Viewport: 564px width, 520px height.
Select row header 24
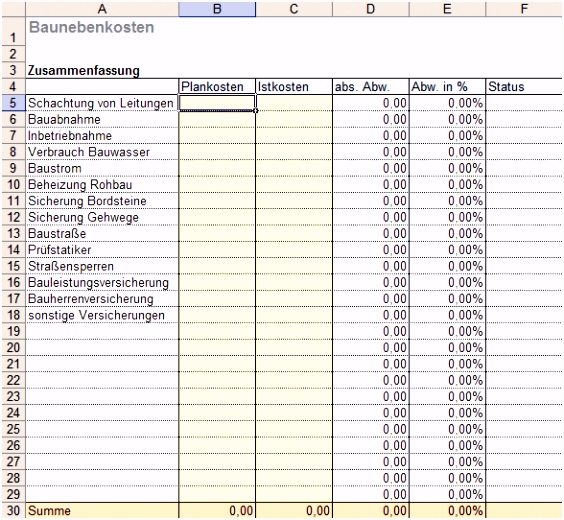pos(13,413)
